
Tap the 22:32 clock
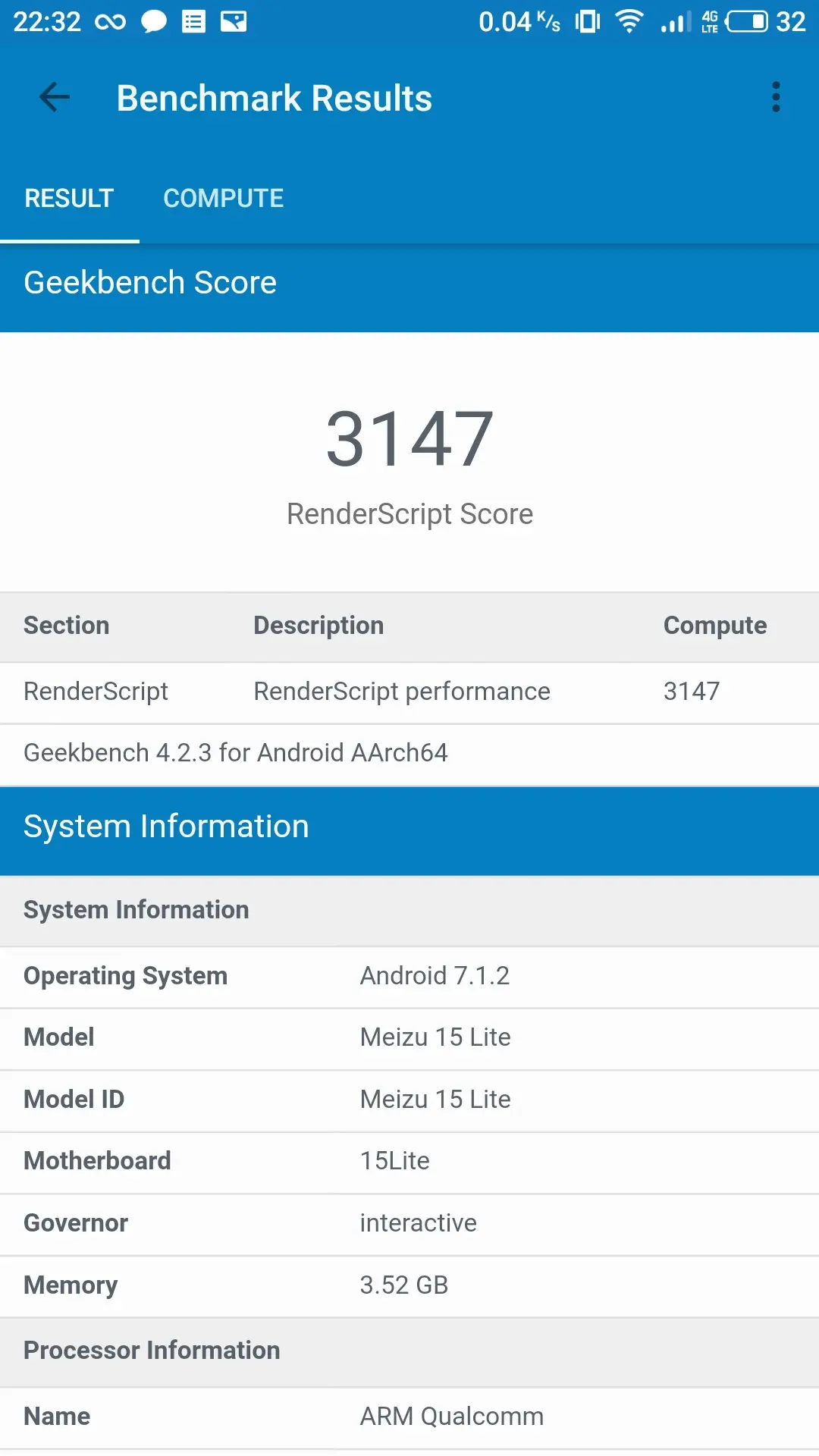[47, 22]
